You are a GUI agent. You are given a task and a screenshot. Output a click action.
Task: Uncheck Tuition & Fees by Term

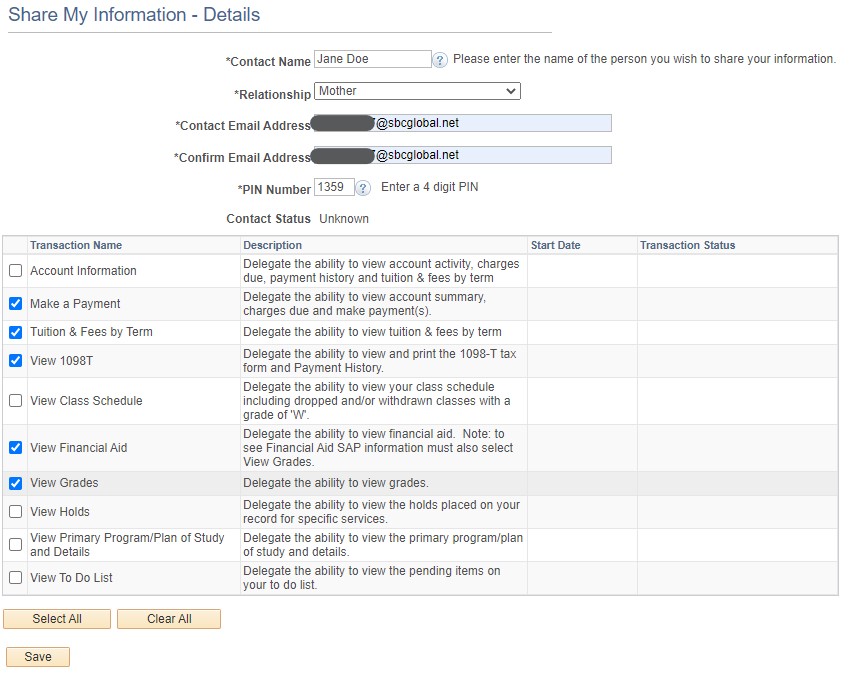tap(15, 332)
